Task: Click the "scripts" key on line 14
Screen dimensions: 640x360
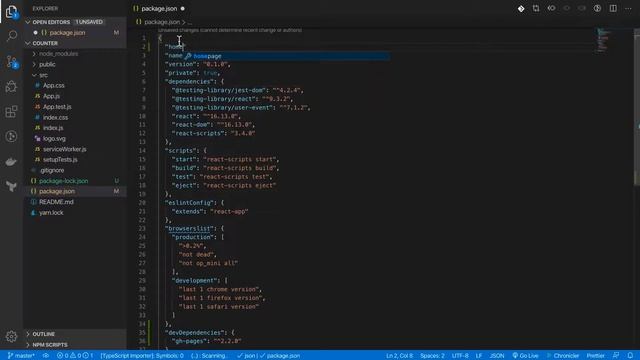Action: 181,151
